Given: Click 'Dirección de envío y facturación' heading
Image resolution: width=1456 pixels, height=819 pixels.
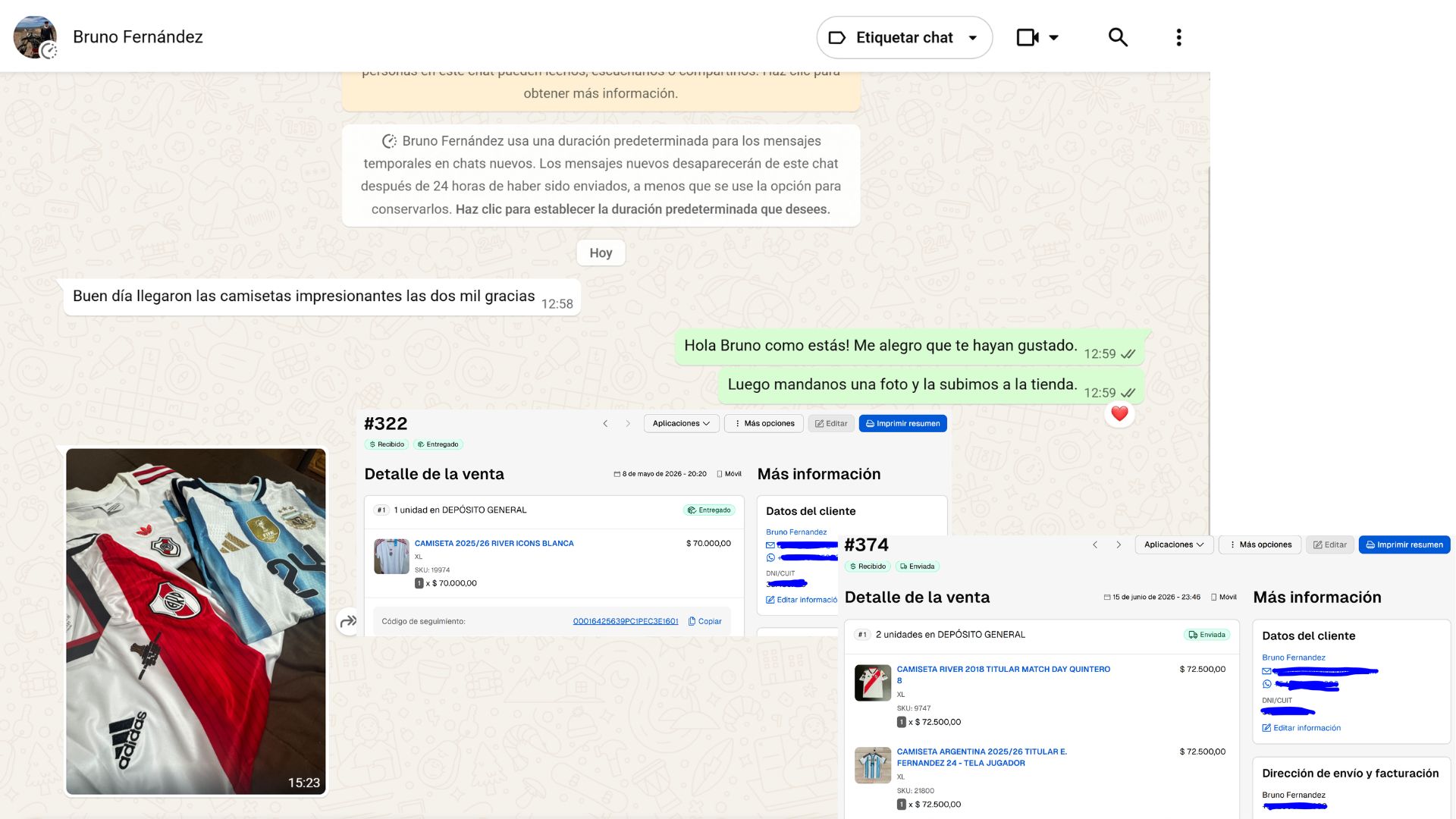Looking at the screenshot, I should 1350,773.
